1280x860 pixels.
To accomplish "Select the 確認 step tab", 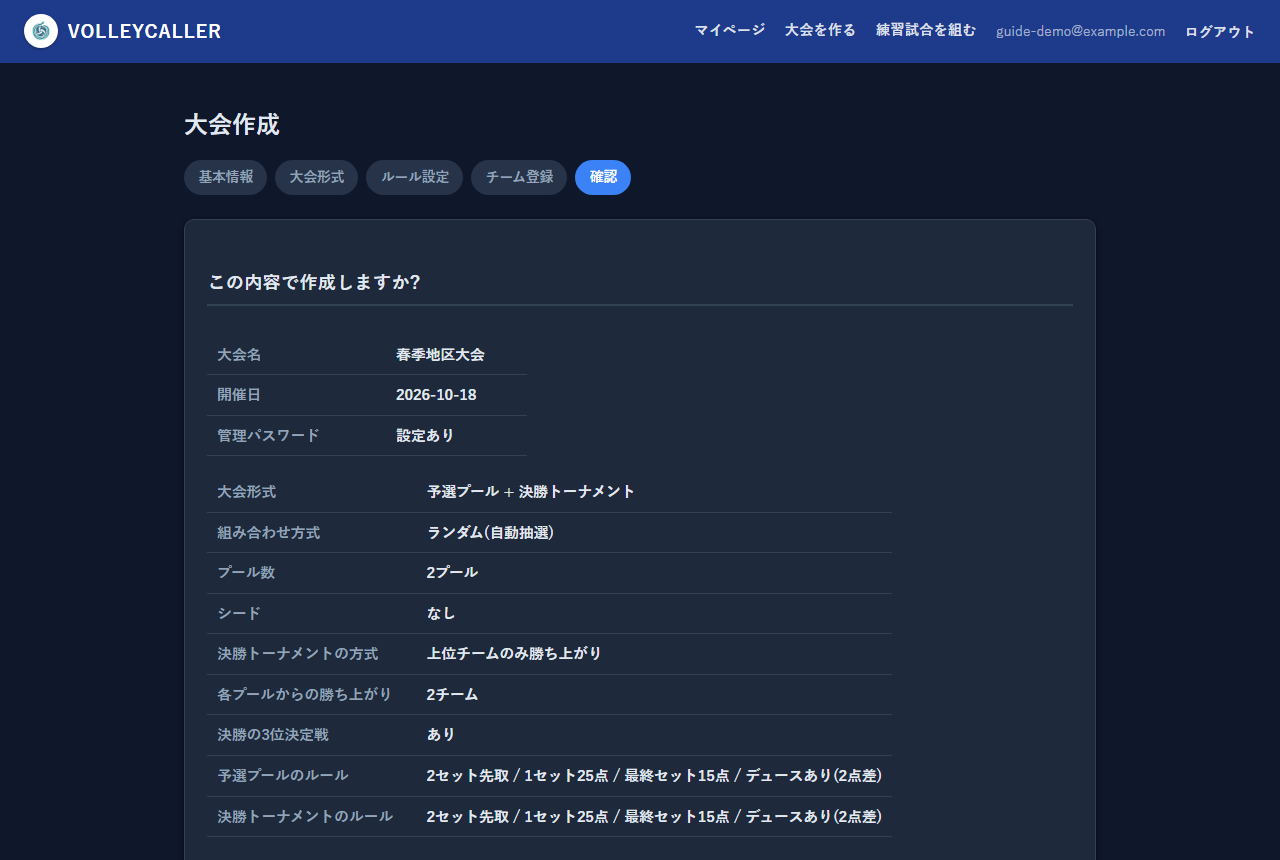I will [x=603, y=177].
